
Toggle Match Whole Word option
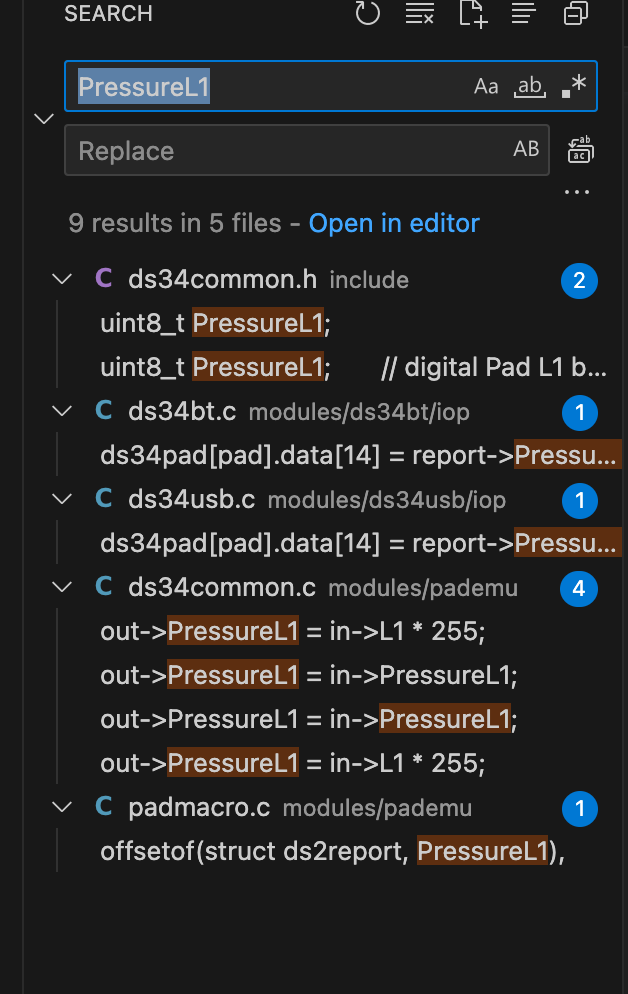pyautogui.click(x=529, y=86)
